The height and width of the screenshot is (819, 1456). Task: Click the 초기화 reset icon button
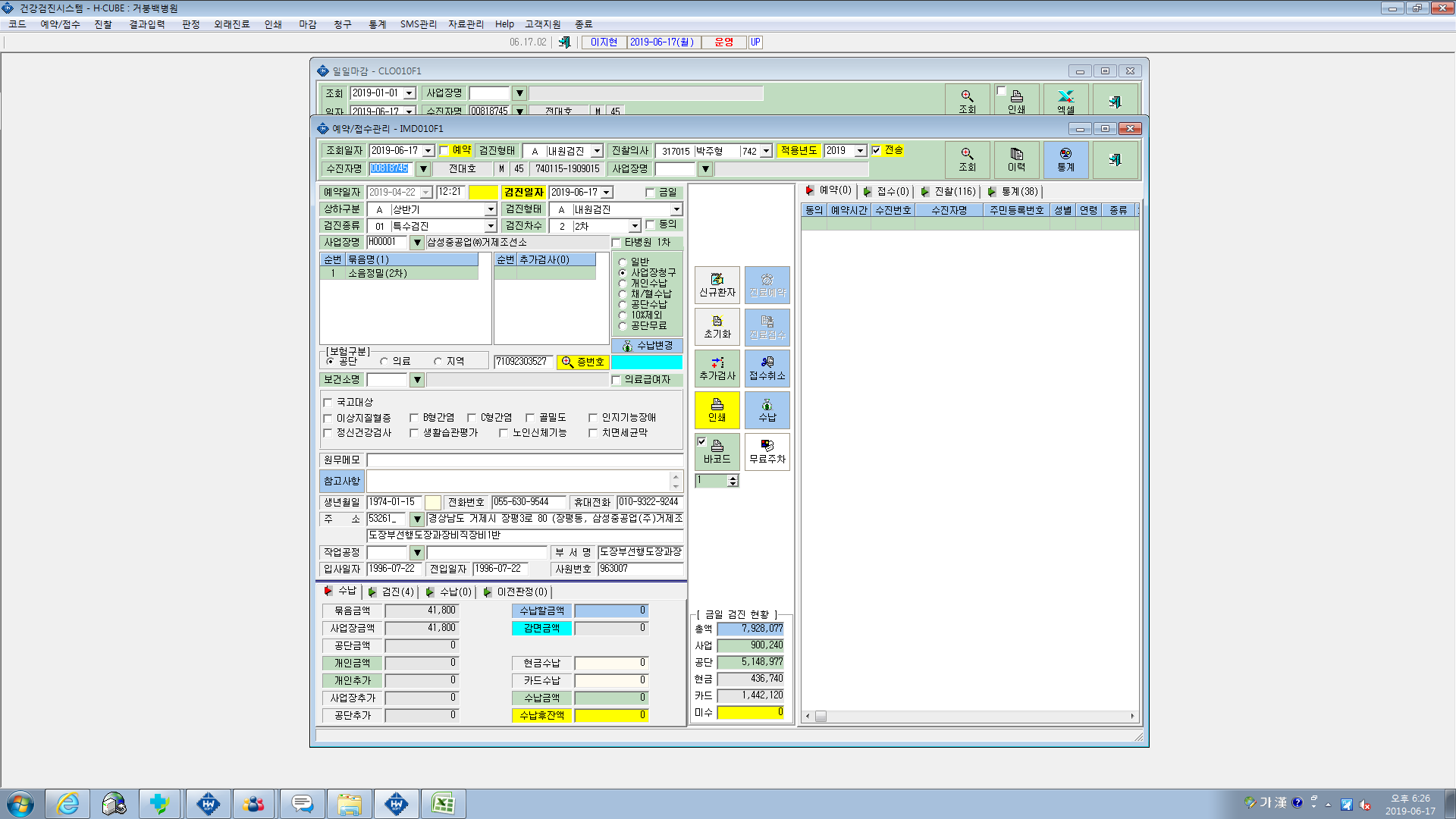point(717,327)
